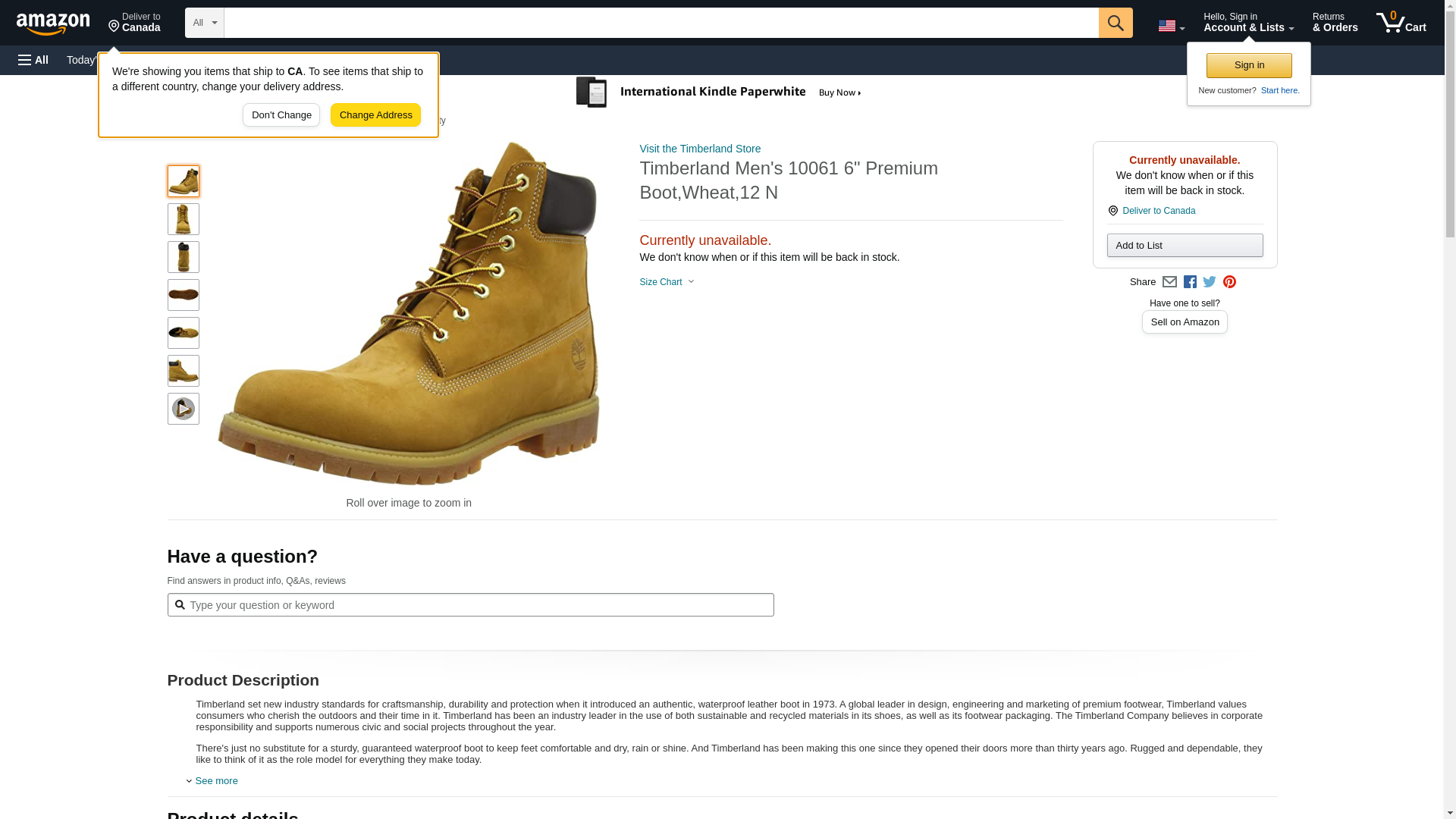1456x819 pixels.
Task: Select the boot sole thumbnail image
Action: pyautogui.click(x=184, y=295)
